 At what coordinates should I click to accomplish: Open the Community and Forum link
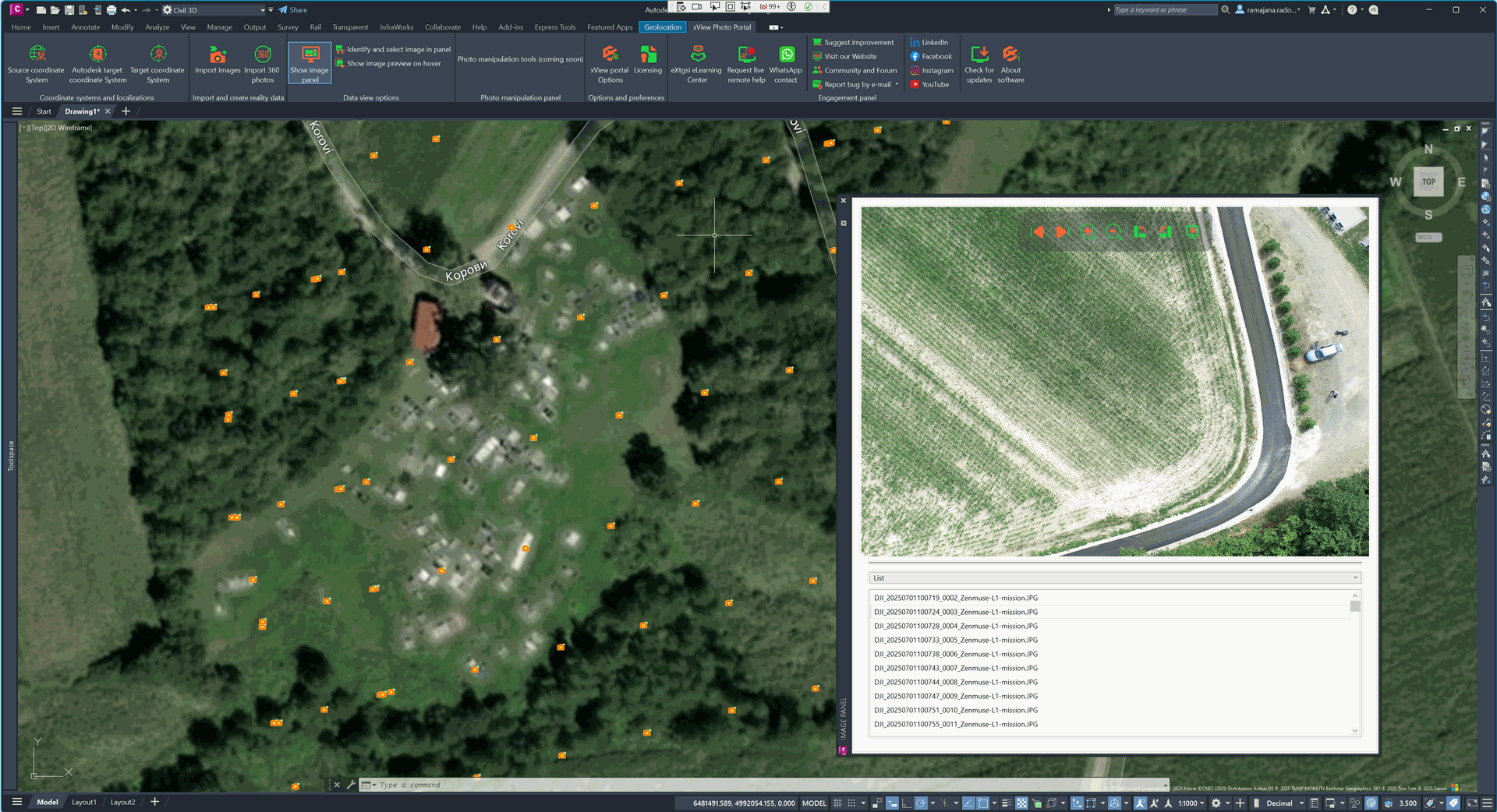pos(860,71)
